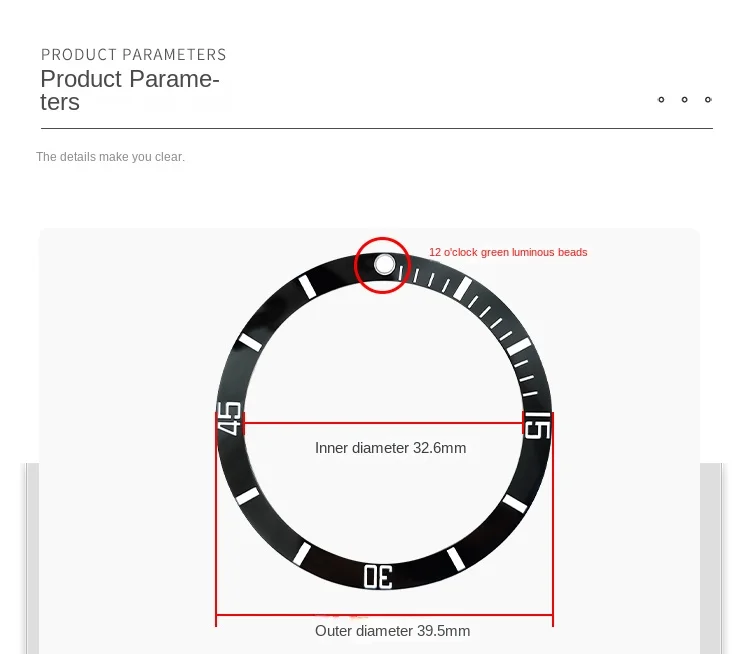Click the third decorative dot on right
Viewport: 750px width, 654px height.
[708, 100]
